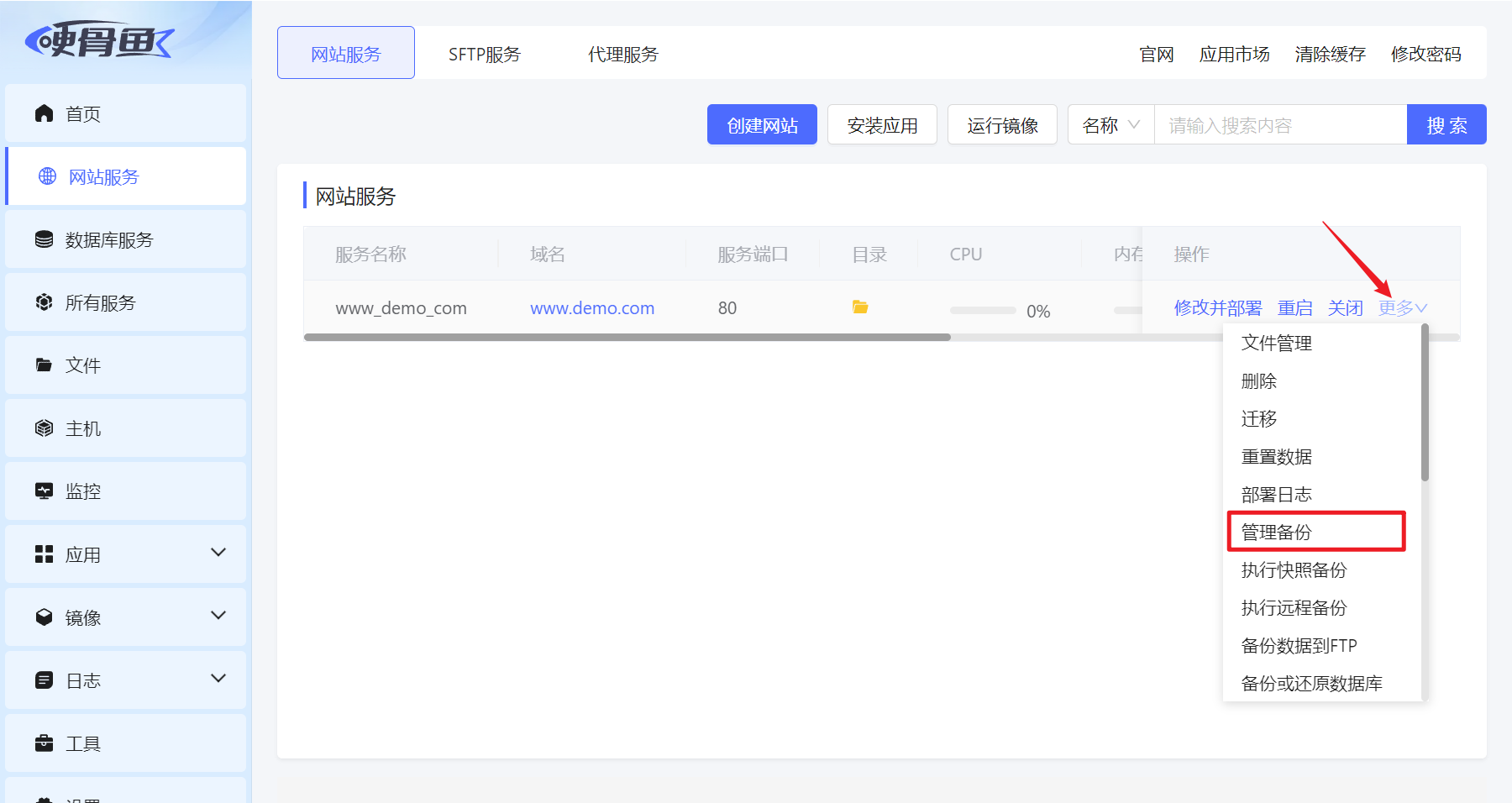Click 关闭 for www_demo_com
Viewport: 1512px width, 803px height.
[1346, 308]
